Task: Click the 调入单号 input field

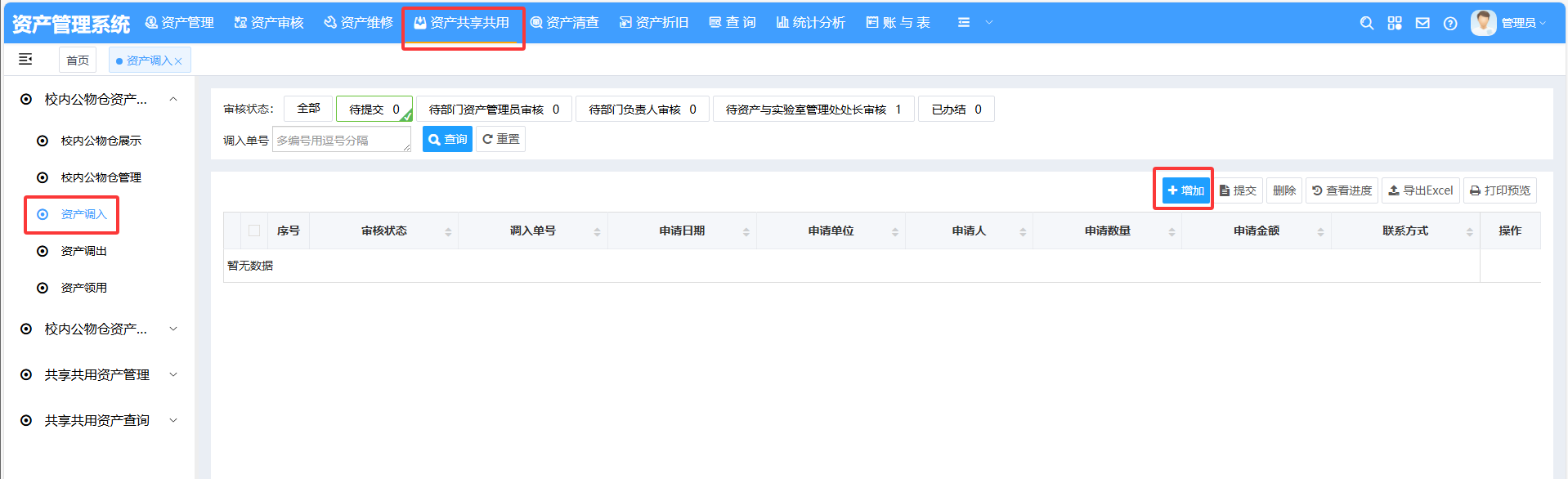Action: tap(341, 140)
